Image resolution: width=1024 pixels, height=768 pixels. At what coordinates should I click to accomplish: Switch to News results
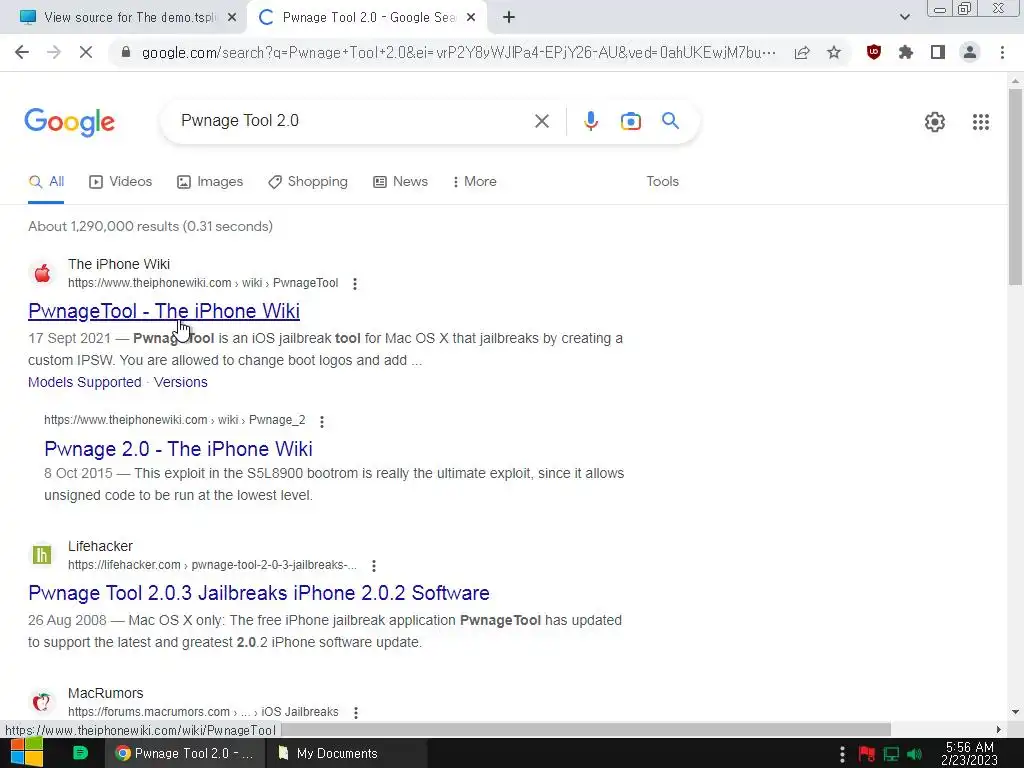pyautogui.click(x=400, y=182)
